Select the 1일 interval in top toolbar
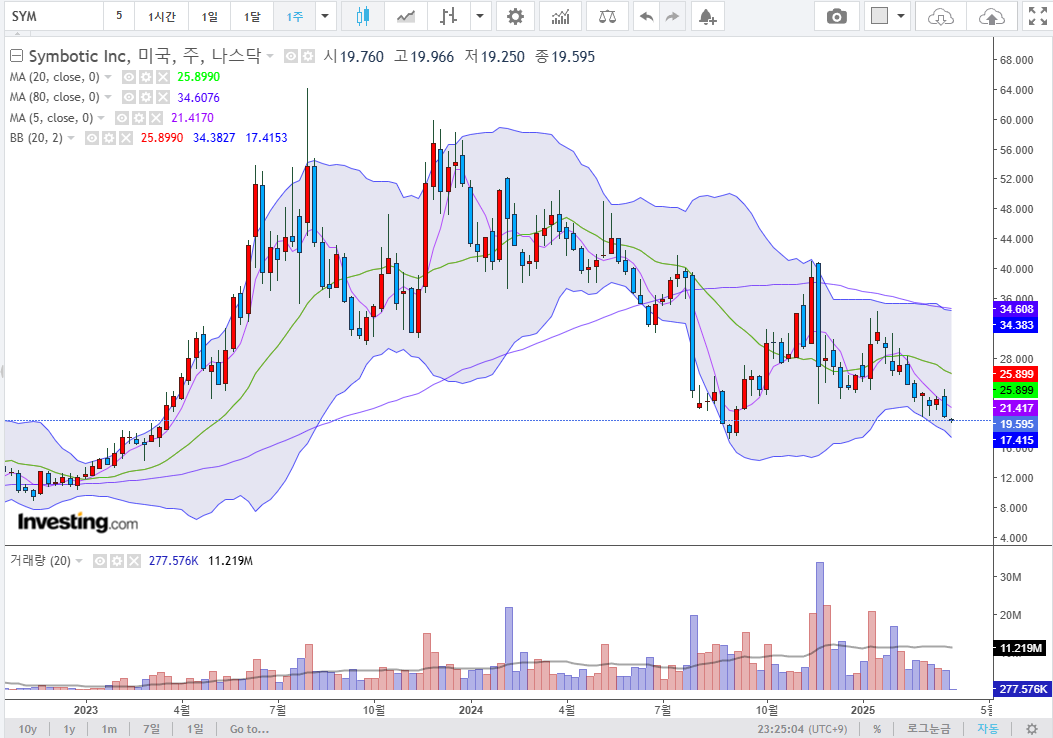Screen dimensions: 1053x738 (x=210, y=16)
